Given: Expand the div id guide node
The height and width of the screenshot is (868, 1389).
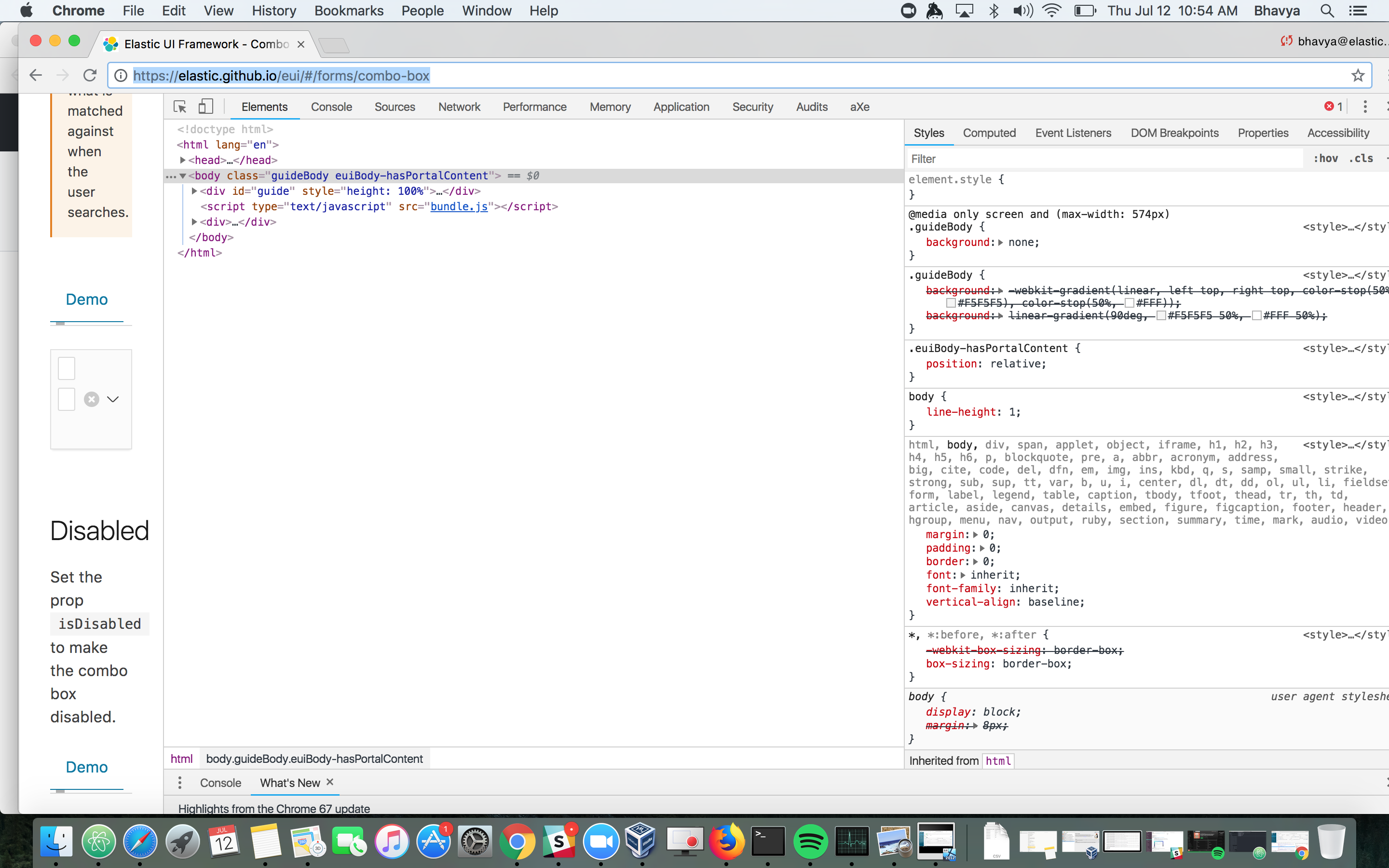Looking at the screenshot, I should 194,191.
